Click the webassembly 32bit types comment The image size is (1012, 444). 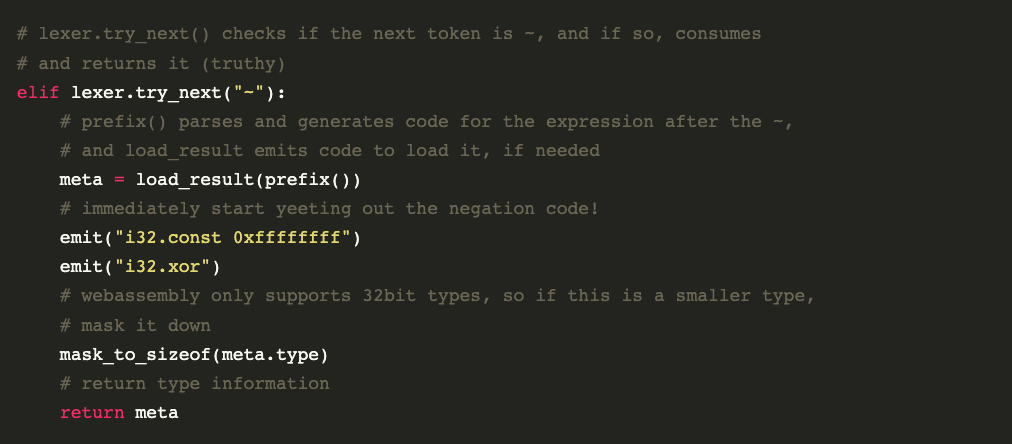click(x=438, y=296)
